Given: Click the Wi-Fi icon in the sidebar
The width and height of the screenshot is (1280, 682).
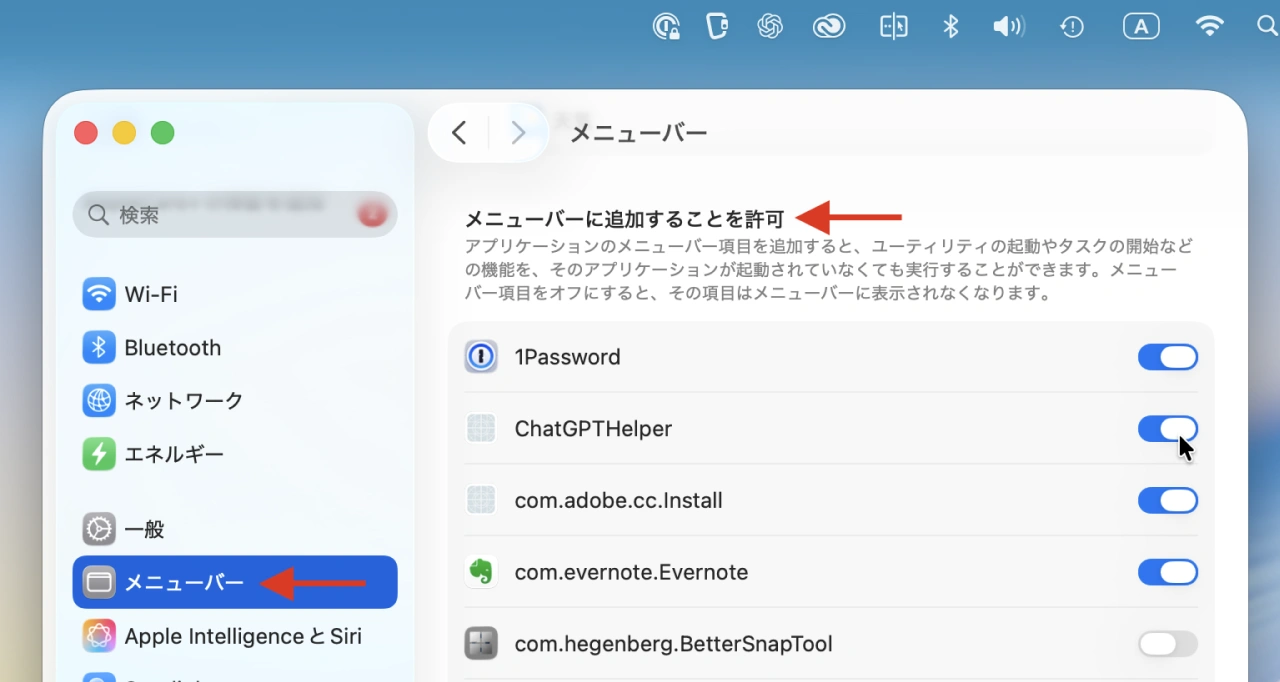Looking at the screenshot, I should (99, 294).
